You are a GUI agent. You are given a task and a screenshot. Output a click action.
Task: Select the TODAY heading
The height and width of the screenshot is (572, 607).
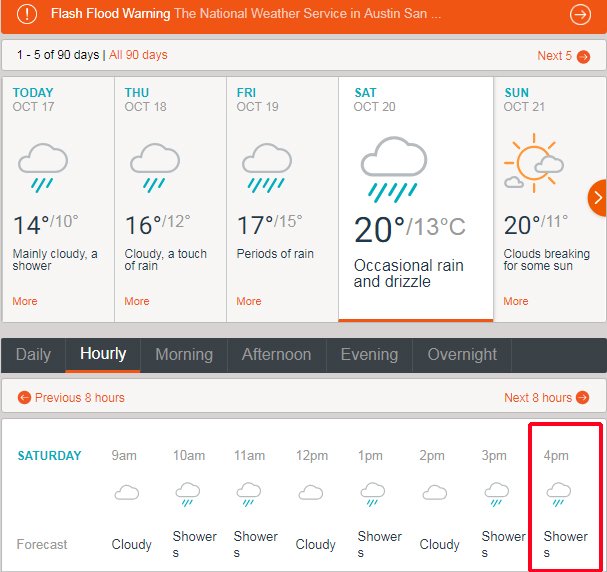pos(33,92)
